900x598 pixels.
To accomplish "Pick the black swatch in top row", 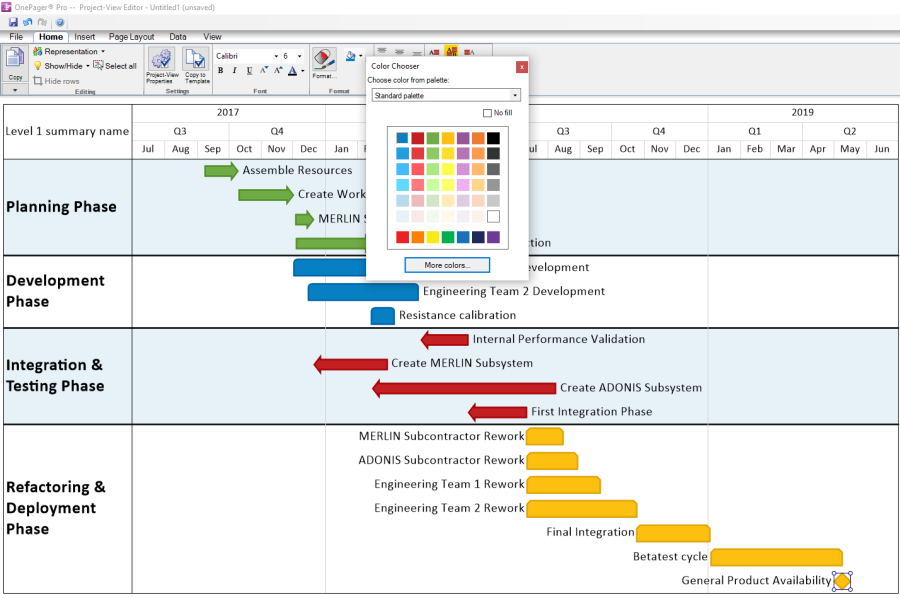I will [493, 138].
